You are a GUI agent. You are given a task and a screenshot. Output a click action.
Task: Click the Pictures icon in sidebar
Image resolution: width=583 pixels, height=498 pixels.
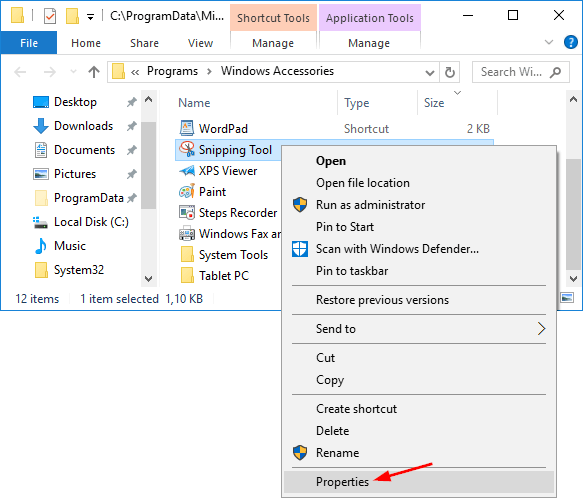click(x=41, y=174)
